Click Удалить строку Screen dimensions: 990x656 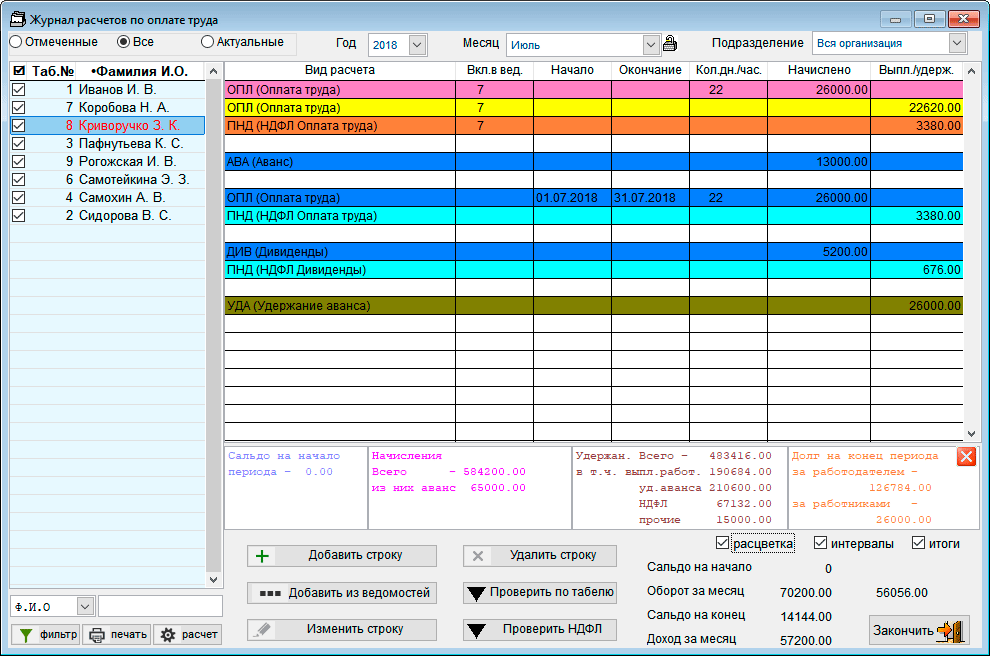pyautogui.click(x=540, y=556)
